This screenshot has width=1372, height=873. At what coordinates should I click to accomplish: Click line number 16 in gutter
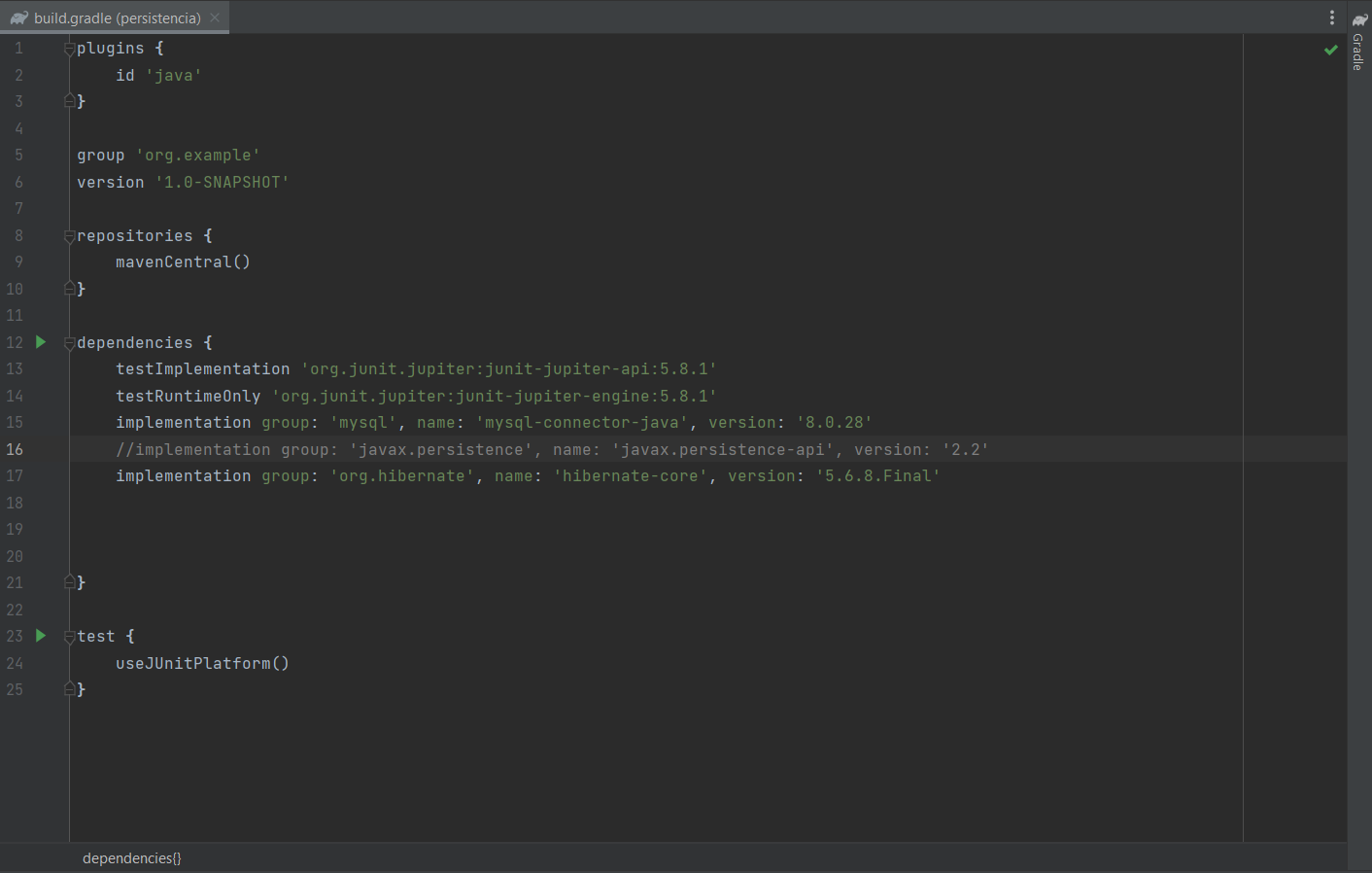(15, 449)
